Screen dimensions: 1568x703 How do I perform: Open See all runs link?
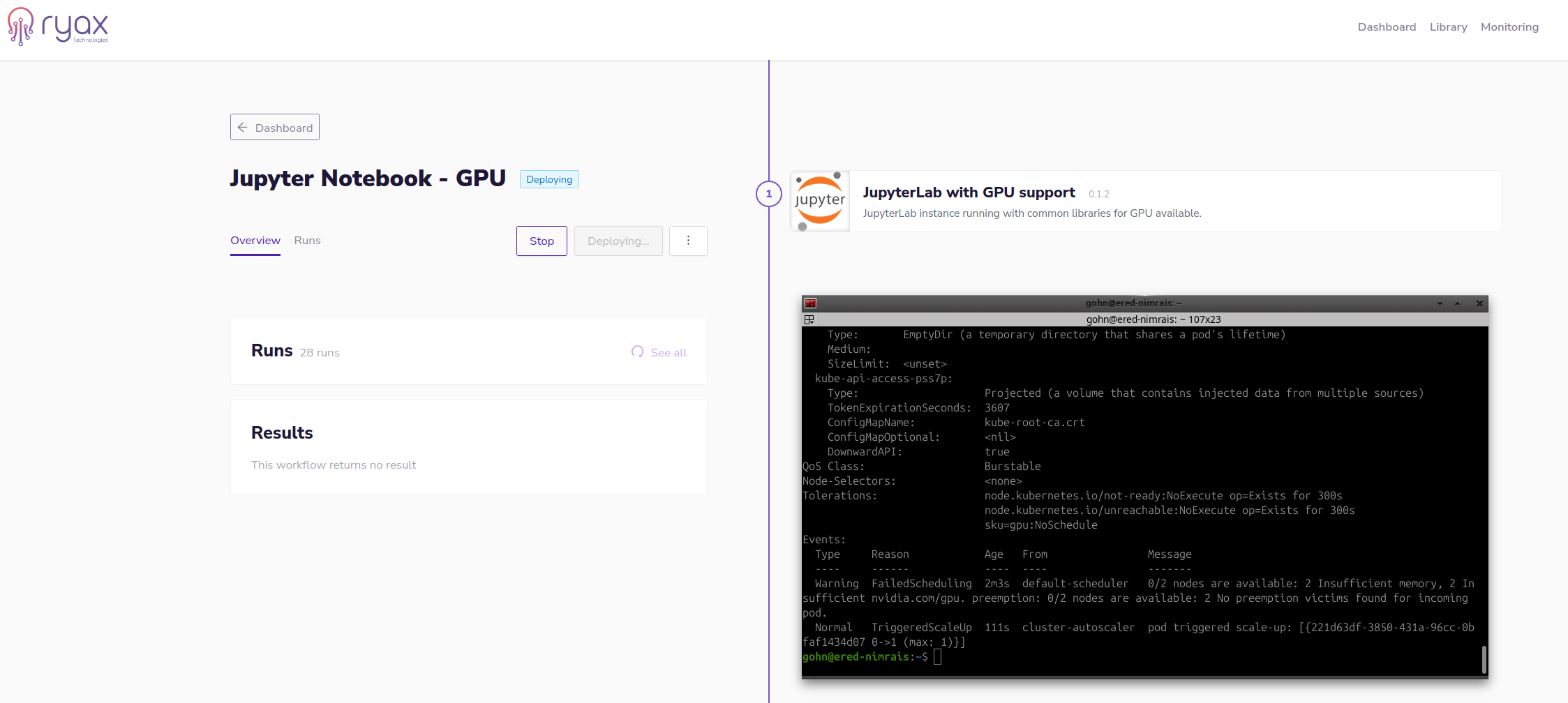pyautogui.click(x=669, y=353)
